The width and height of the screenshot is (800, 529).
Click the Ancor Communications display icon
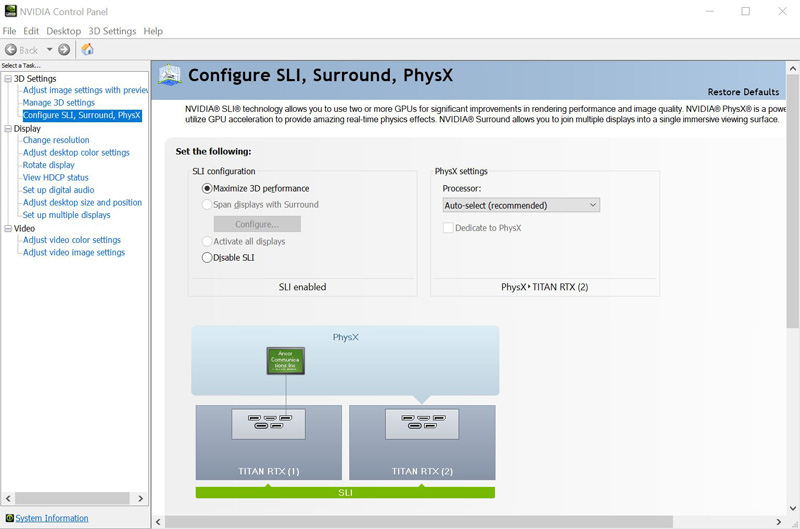tap(286, 361)
